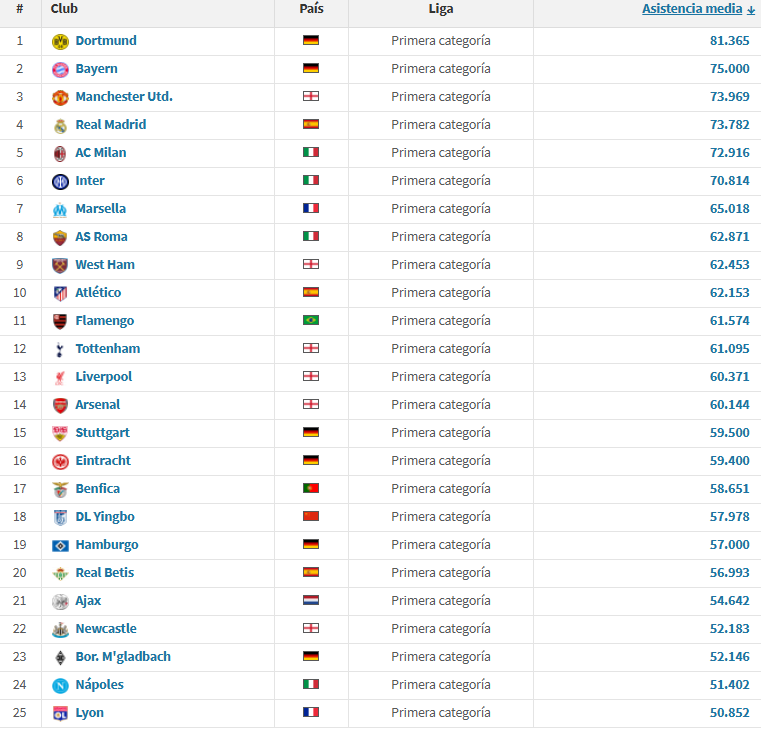The width and height of the screenshot is (761, 729).
Task: Sort by Asistencia media column
Action: click(x=692, y=9)
